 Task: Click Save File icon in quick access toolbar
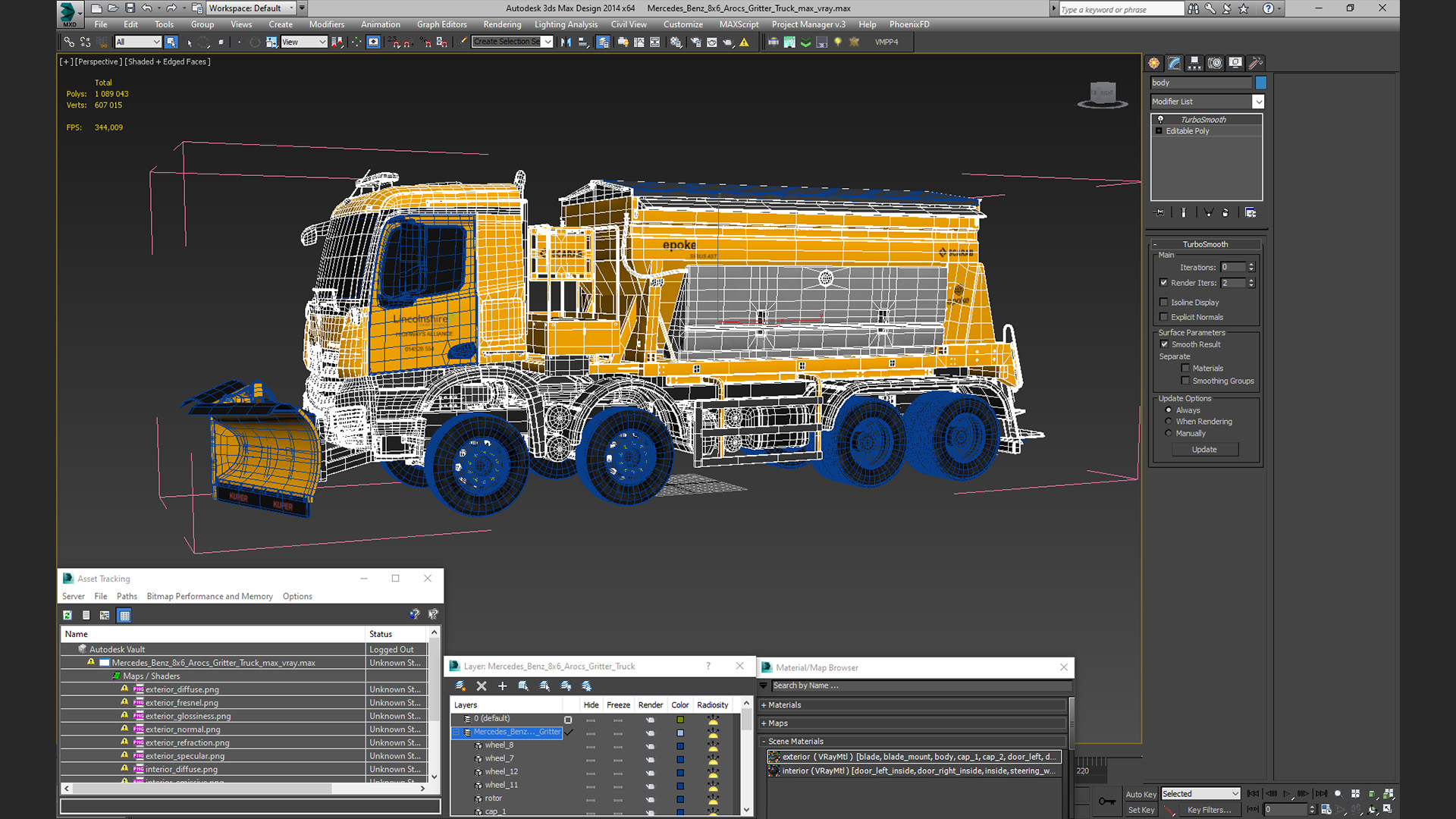[x=130, y=8]
